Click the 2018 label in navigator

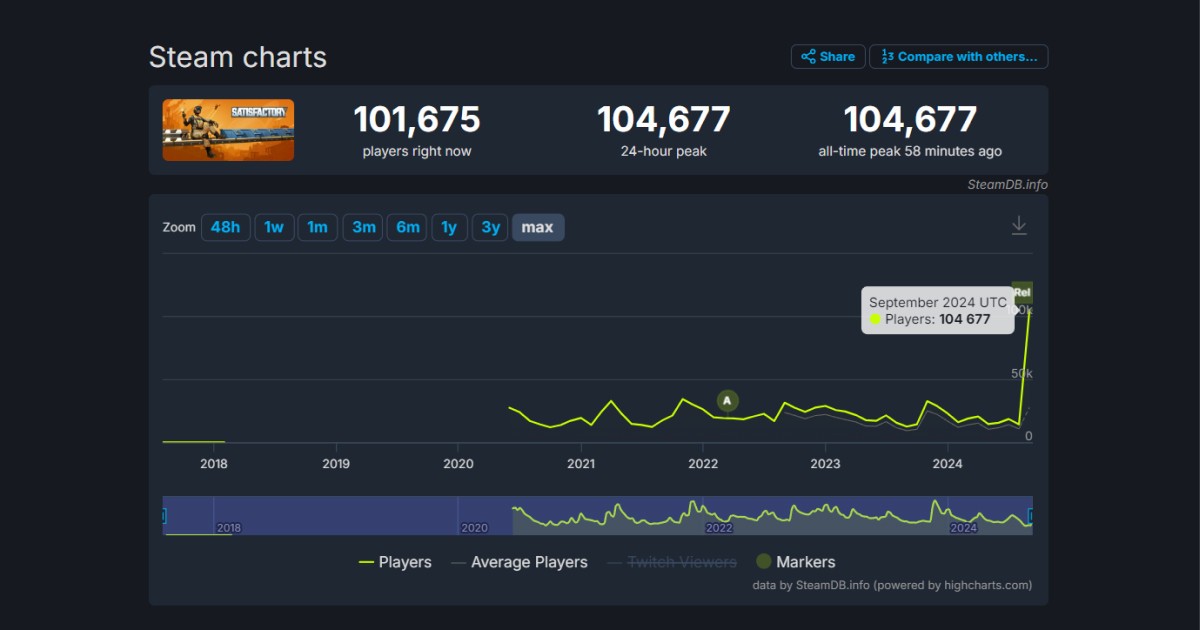(229, 528)
